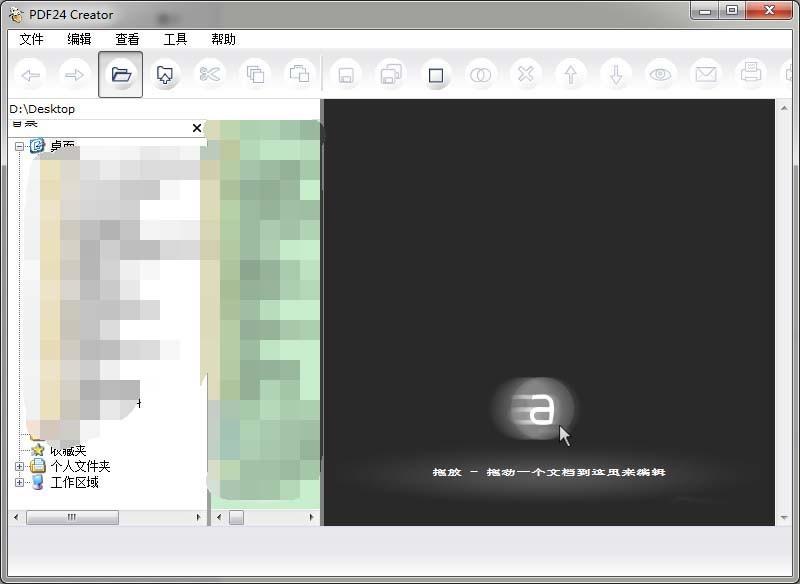800x584 pixels.
Task: Click the paste pages icon
Action: (x=301, y=74)
